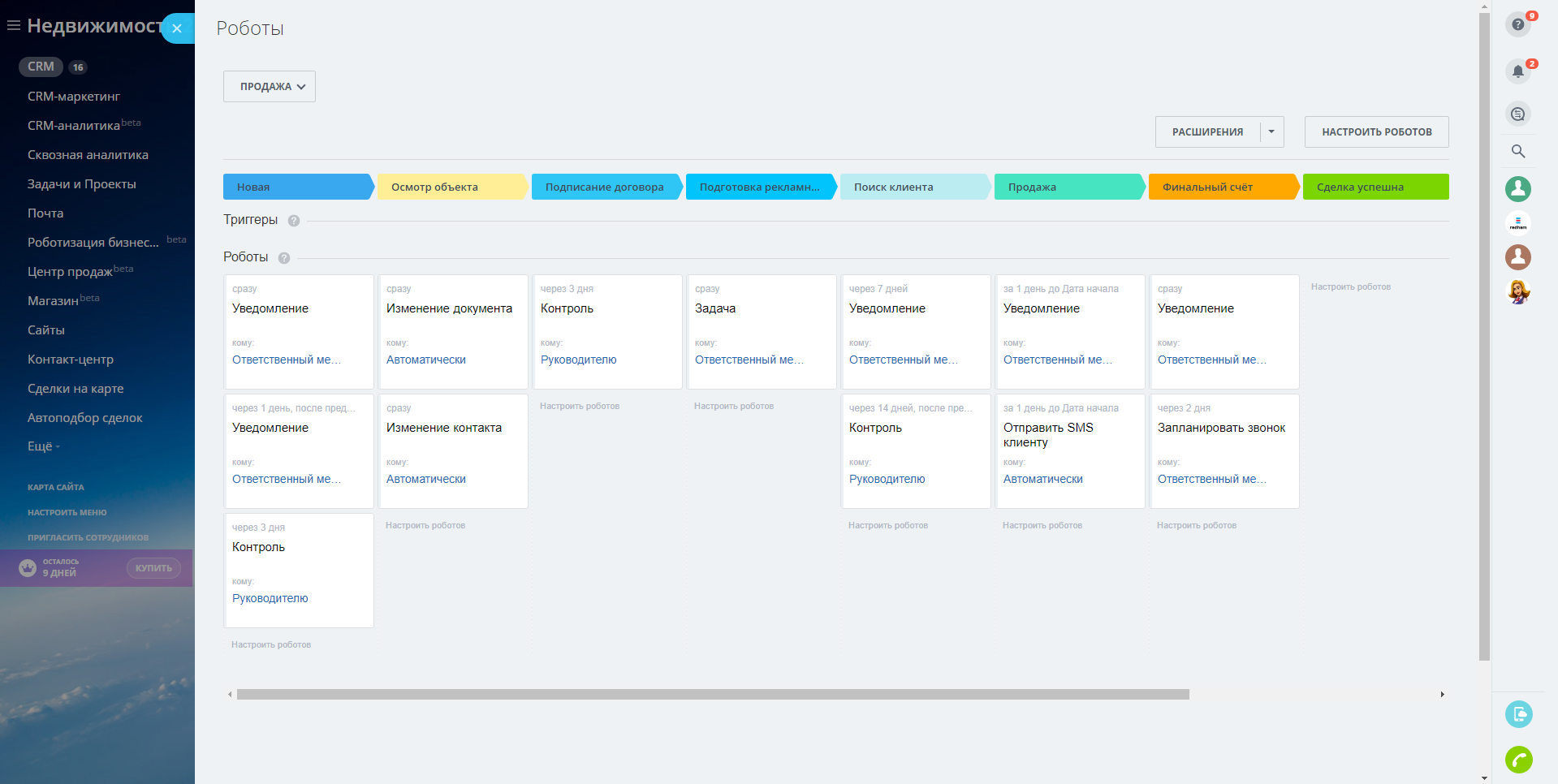Open CRM in the left menu
The width and height of the screenshot is (1558, 784).
tap(41, 67)
